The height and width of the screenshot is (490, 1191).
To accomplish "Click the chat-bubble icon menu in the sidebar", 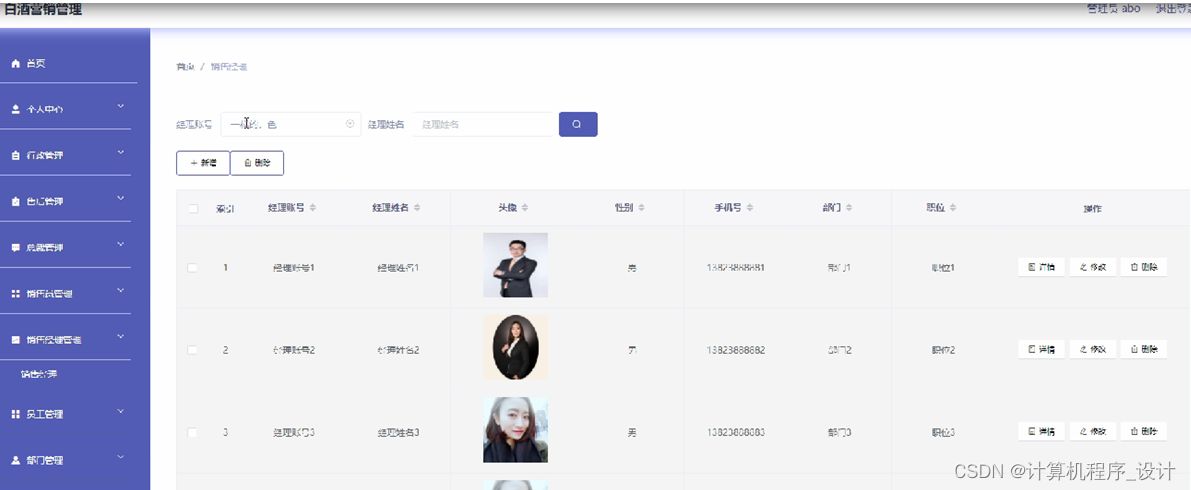I will tap(15, 247).
